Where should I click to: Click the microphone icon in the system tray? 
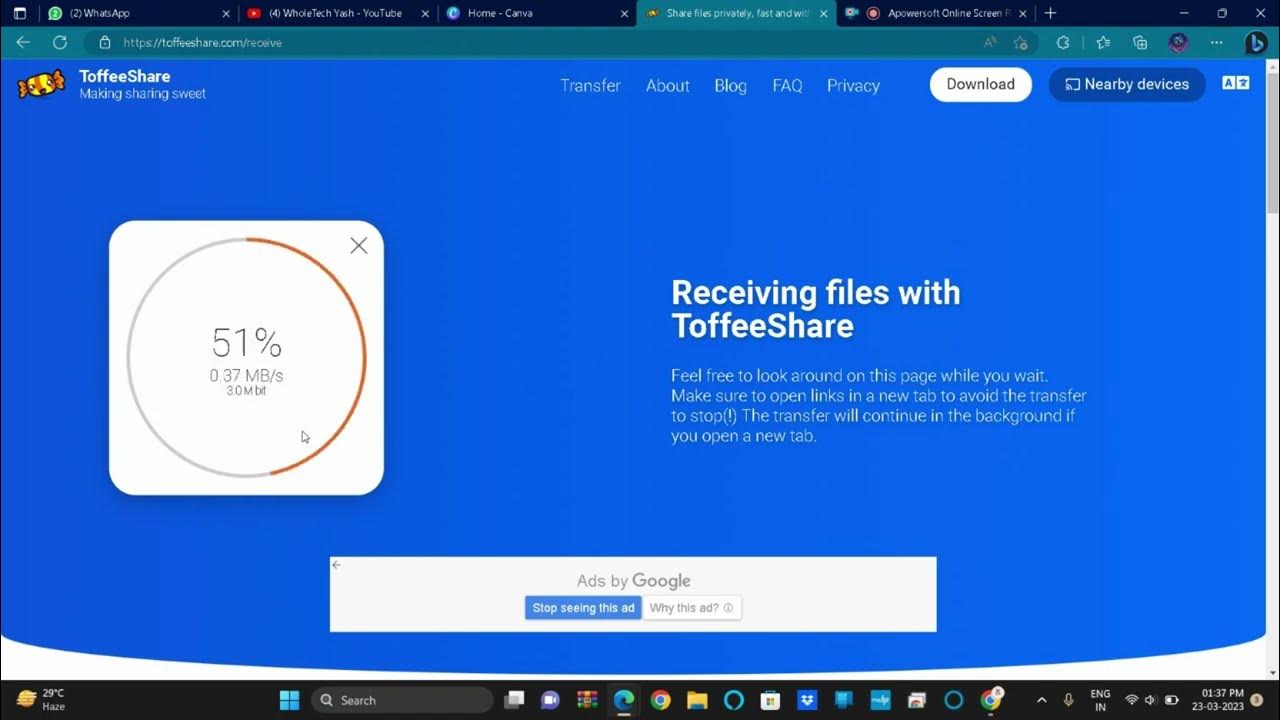[x=1069, y=700]
